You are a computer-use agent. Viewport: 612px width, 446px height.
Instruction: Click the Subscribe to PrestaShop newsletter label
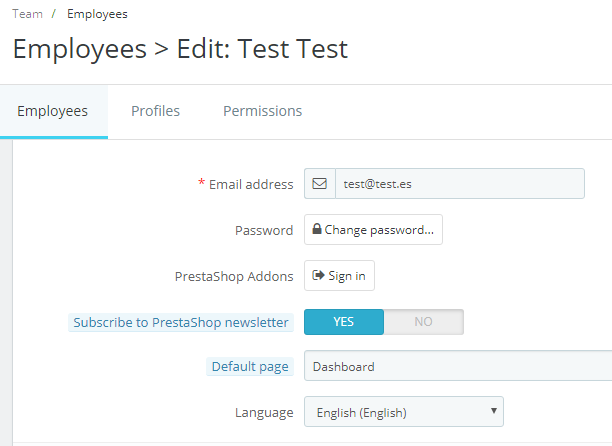point(181,323)
